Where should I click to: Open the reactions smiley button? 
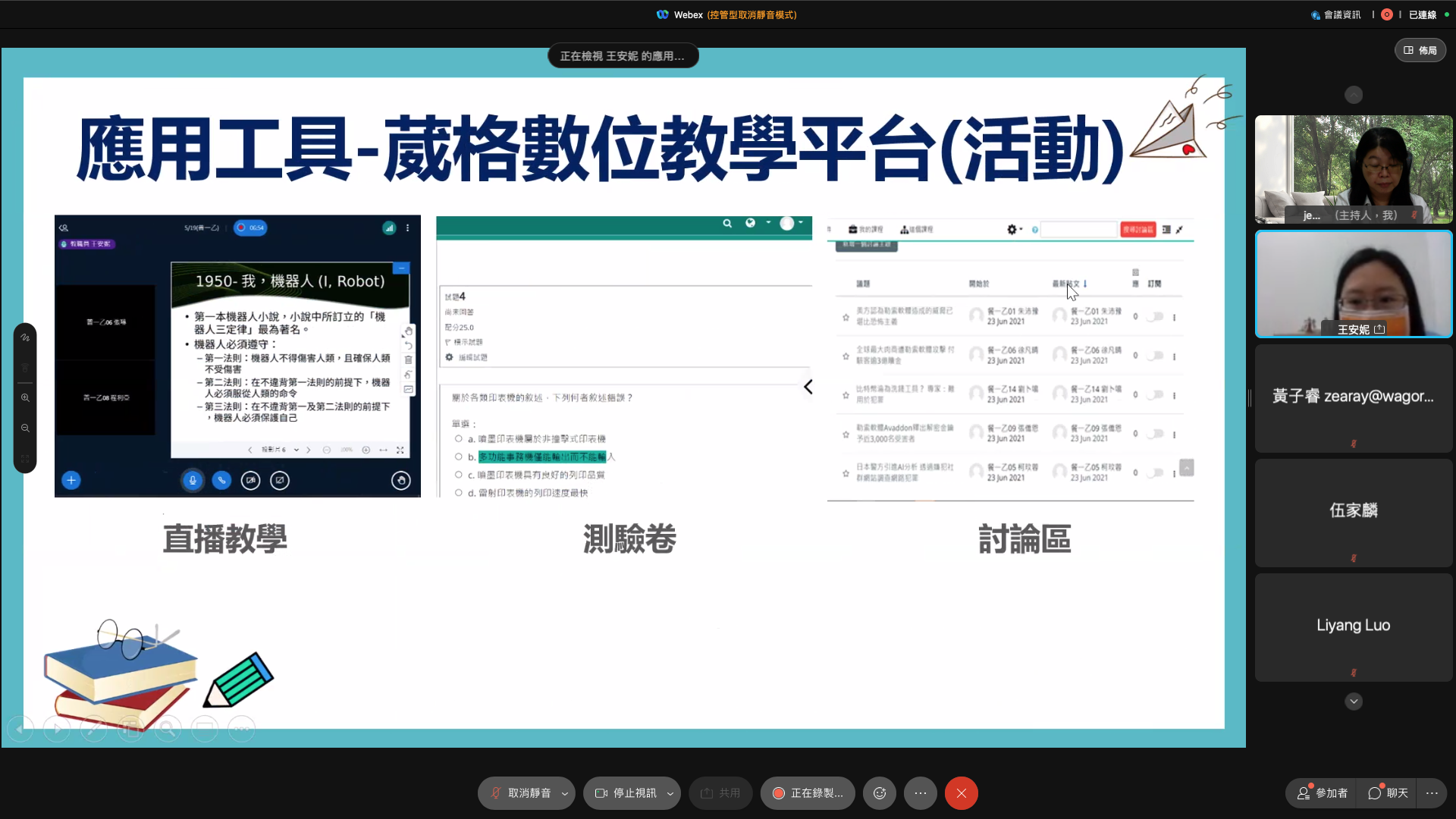click(x=880, y=793)
